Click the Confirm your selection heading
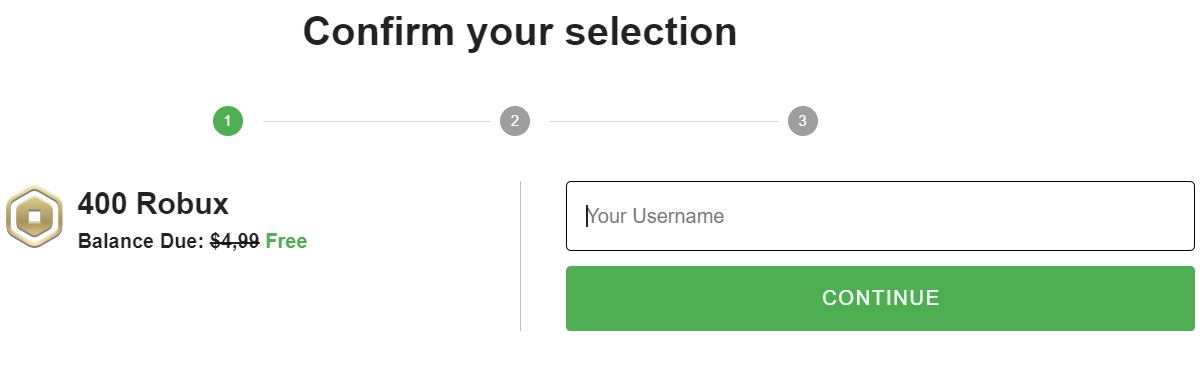The image size is (1204, 367). [x=520, y=33]
